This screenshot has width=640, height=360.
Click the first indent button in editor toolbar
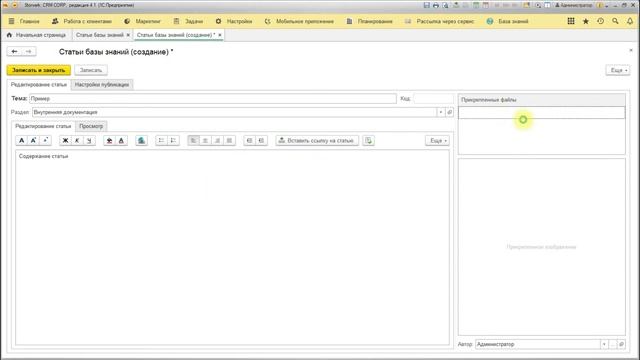[249, 140]
